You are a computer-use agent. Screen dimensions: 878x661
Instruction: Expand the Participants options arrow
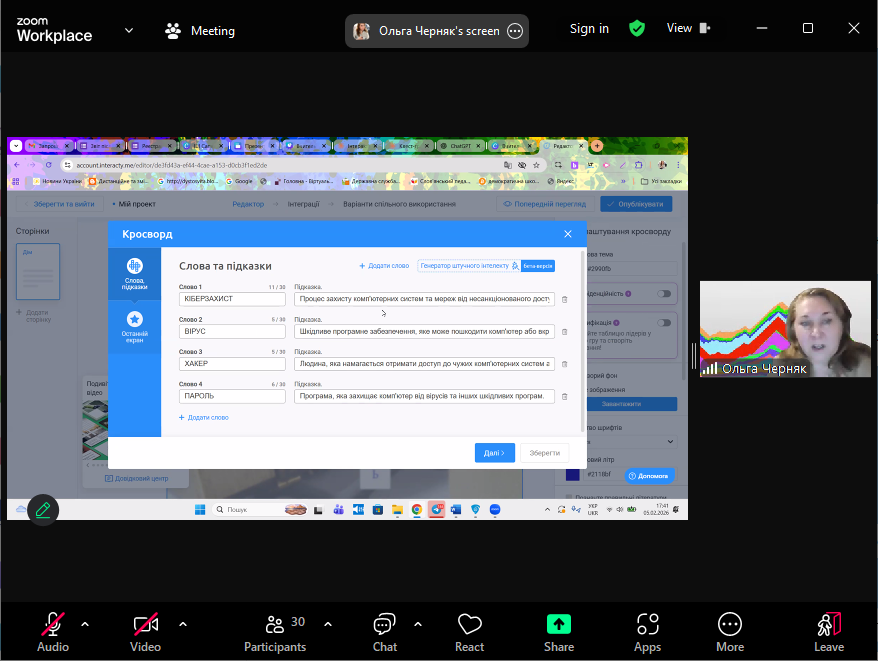328,624
